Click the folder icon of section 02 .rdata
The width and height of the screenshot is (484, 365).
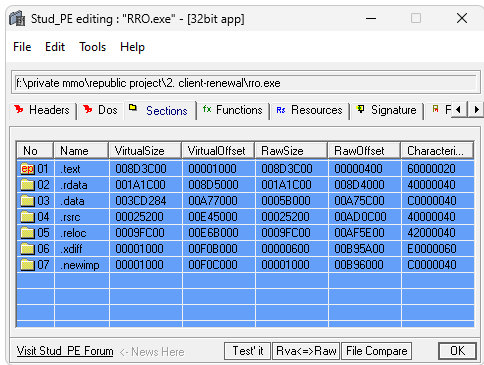[27, 185]
